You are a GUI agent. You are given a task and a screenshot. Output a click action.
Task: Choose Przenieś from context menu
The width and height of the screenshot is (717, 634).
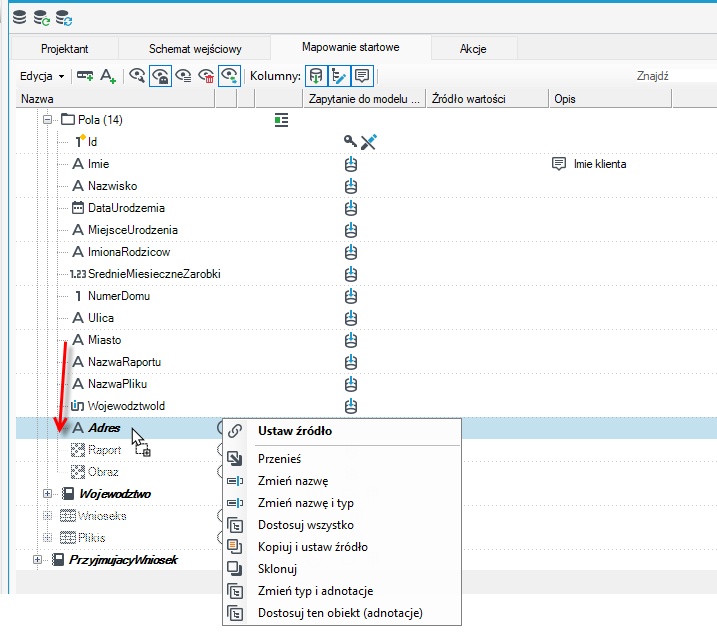342,458
